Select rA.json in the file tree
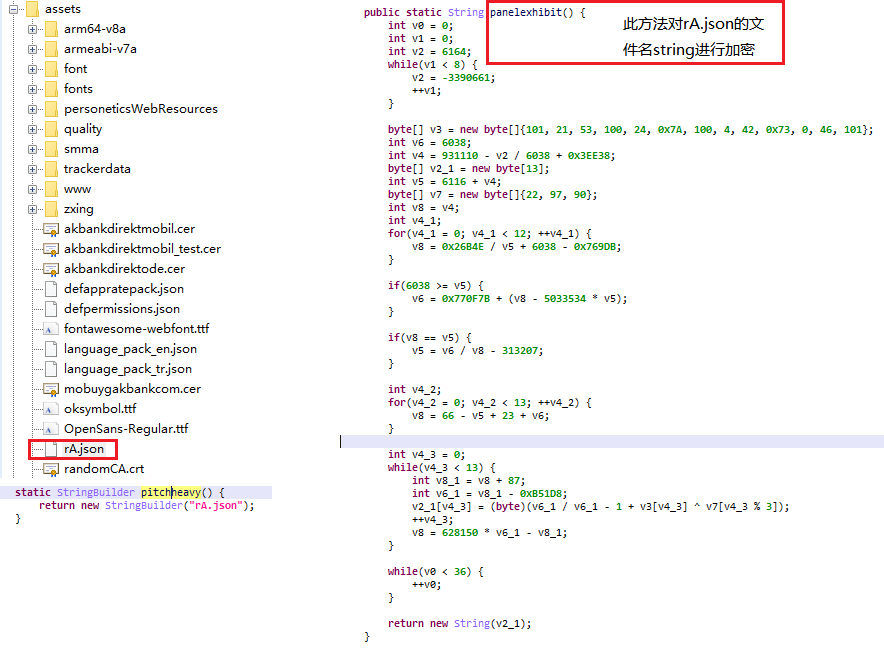The image size is (884, 649). tap(83, 449)
